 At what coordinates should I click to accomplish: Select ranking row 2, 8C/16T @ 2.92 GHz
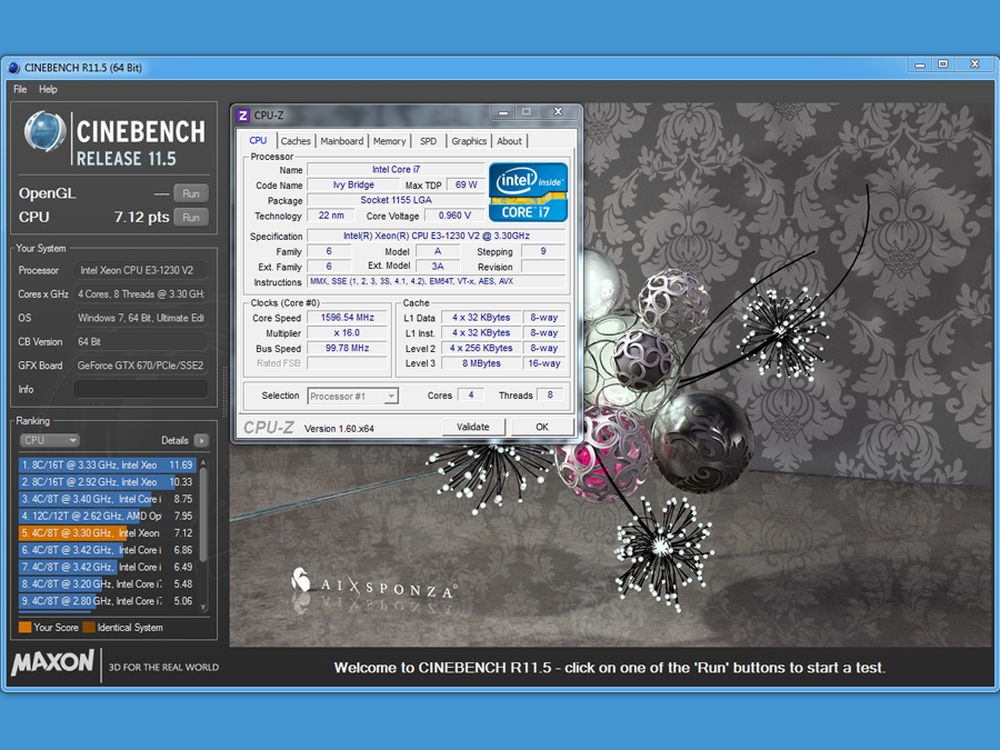click(107, 482)
